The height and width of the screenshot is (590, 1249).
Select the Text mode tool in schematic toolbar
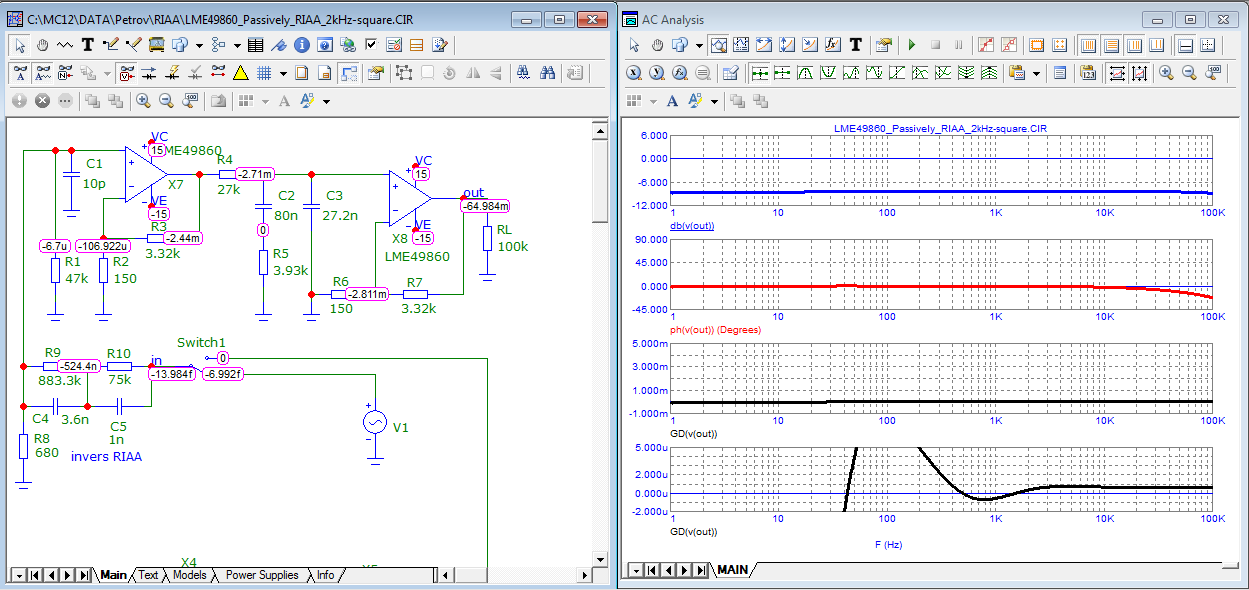pos(87,45)
